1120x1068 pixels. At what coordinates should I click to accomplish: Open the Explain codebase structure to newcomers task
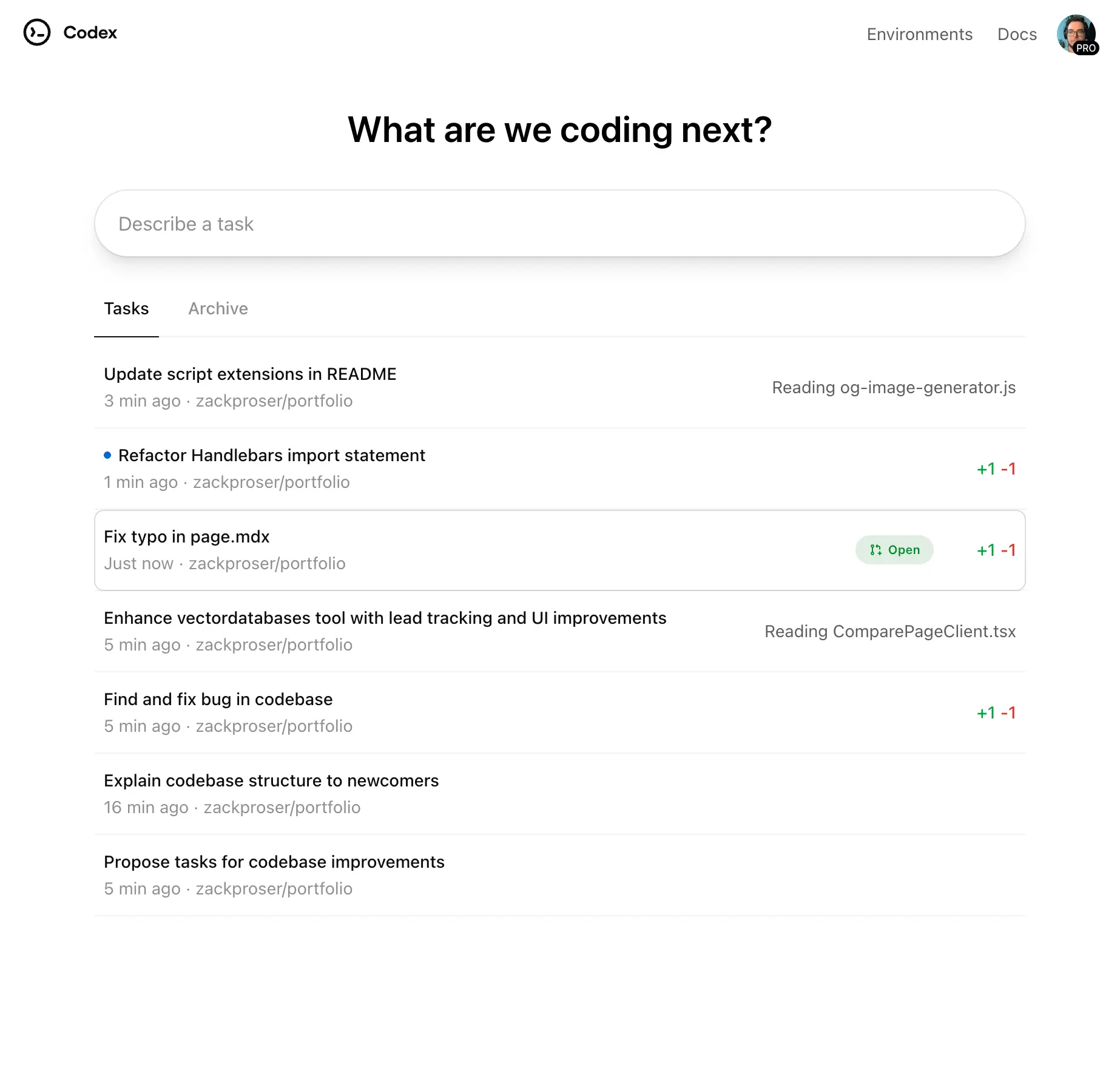pyautogui.click(x=271, y=780)
